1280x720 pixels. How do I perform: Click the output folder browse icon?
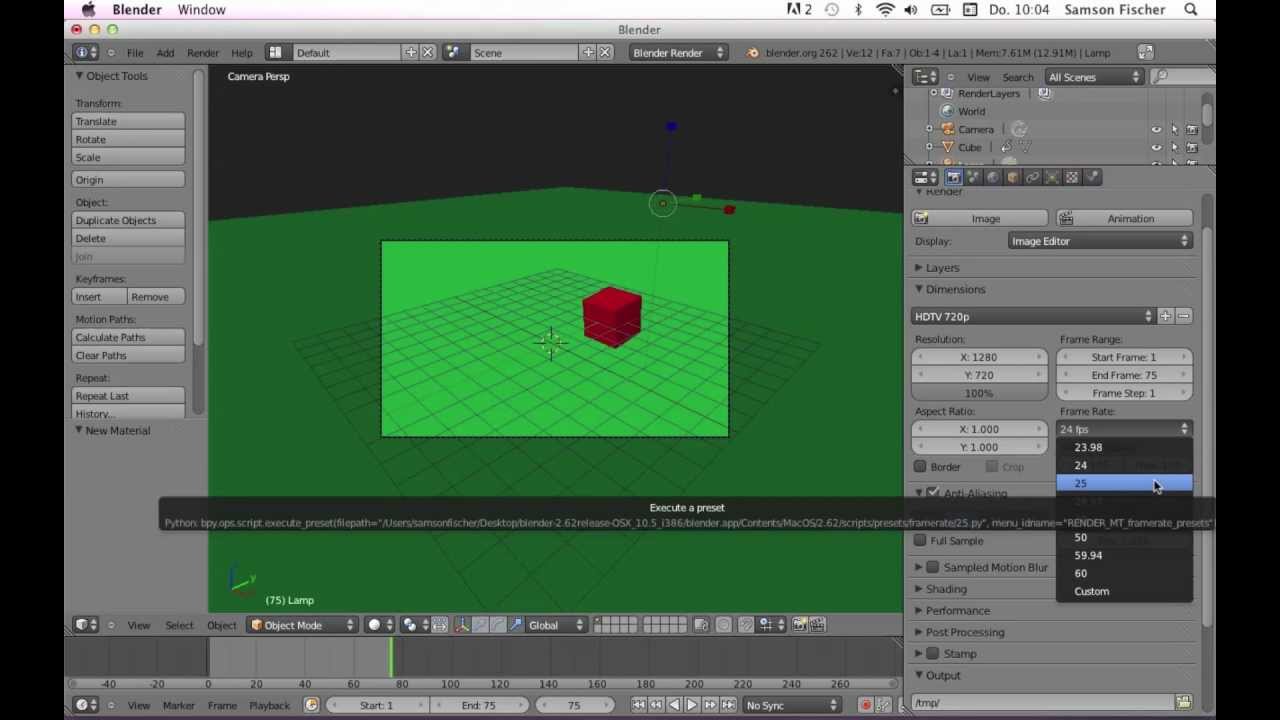click(x=1184, y=703)
